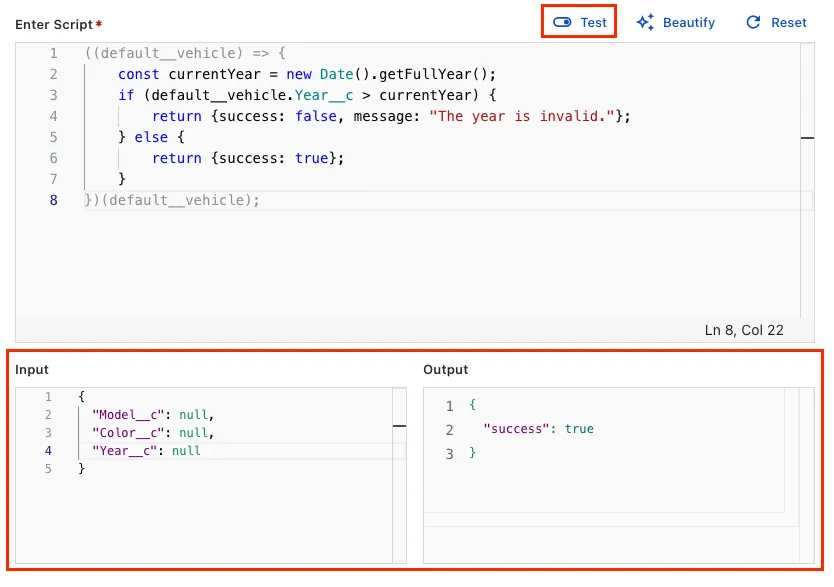Click the "Color__c": null input line
The width and height of the screenshot is (834, 587).
[x=153, y=433]
